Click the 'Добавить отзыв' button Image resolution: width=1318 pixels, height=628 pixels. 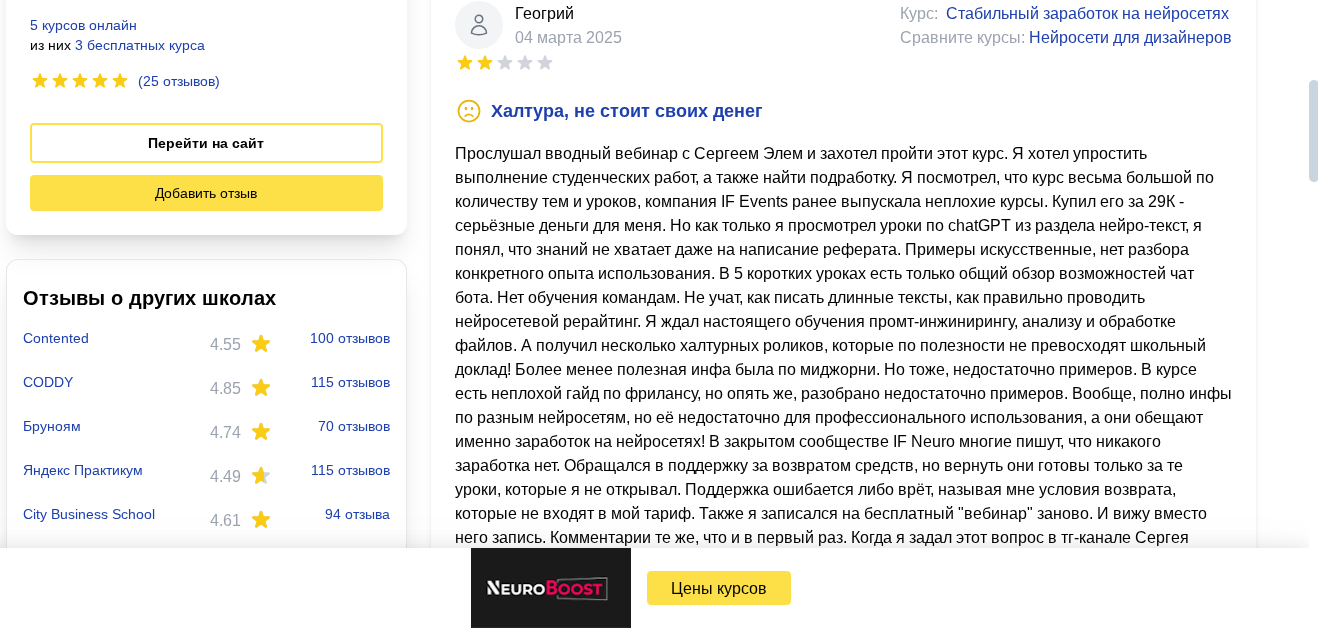click(206, 193)
